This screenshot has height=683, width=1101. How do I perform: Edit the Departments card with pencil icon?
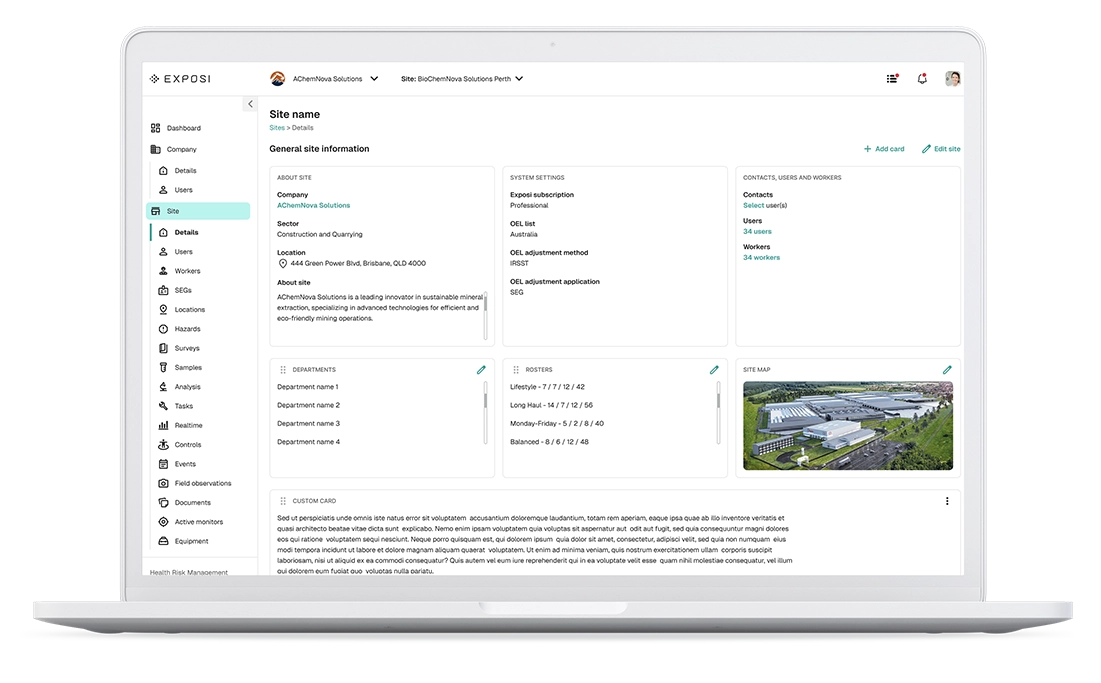pyautogui.click(x=481, y=370)
